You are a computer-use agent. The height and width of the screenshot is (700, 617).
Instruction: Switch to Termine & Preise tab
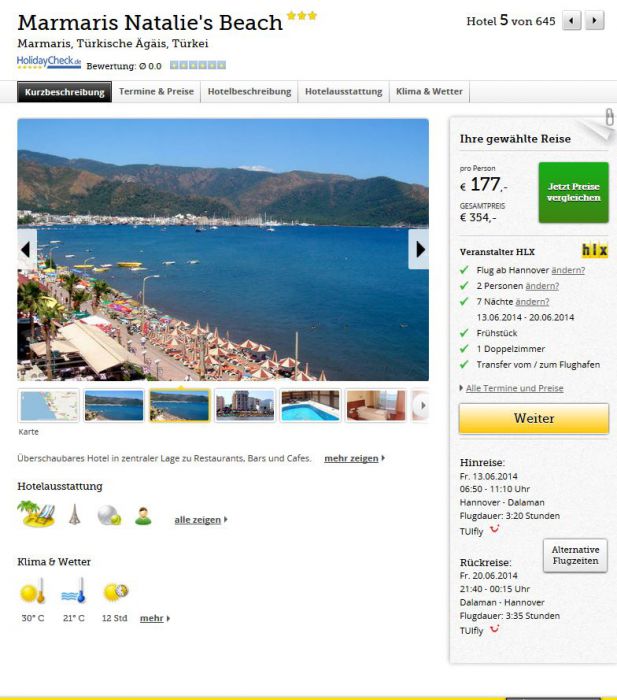(156, 92)
